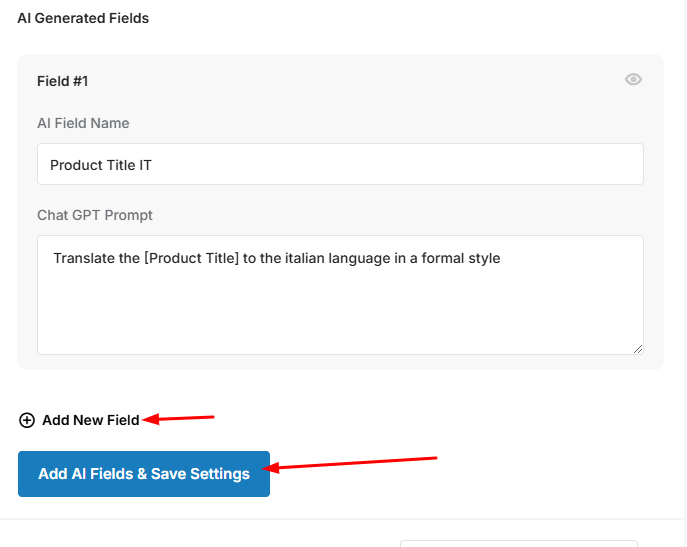Click the plus circle icon for new field
Screen dimensions: 687x547
tap(27, 420)
